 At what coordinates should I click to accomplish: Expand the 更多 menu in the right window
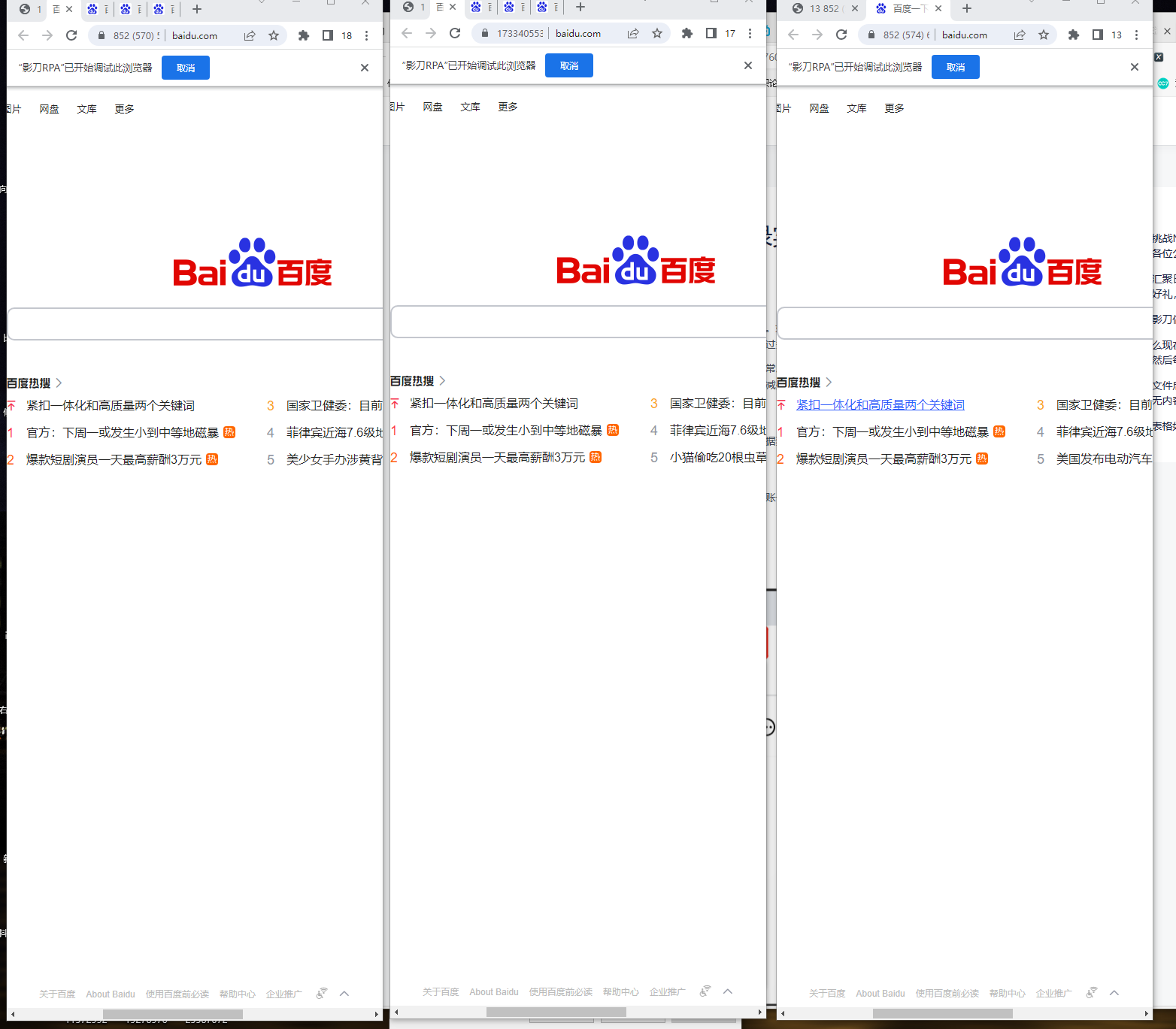coord(894,108)
